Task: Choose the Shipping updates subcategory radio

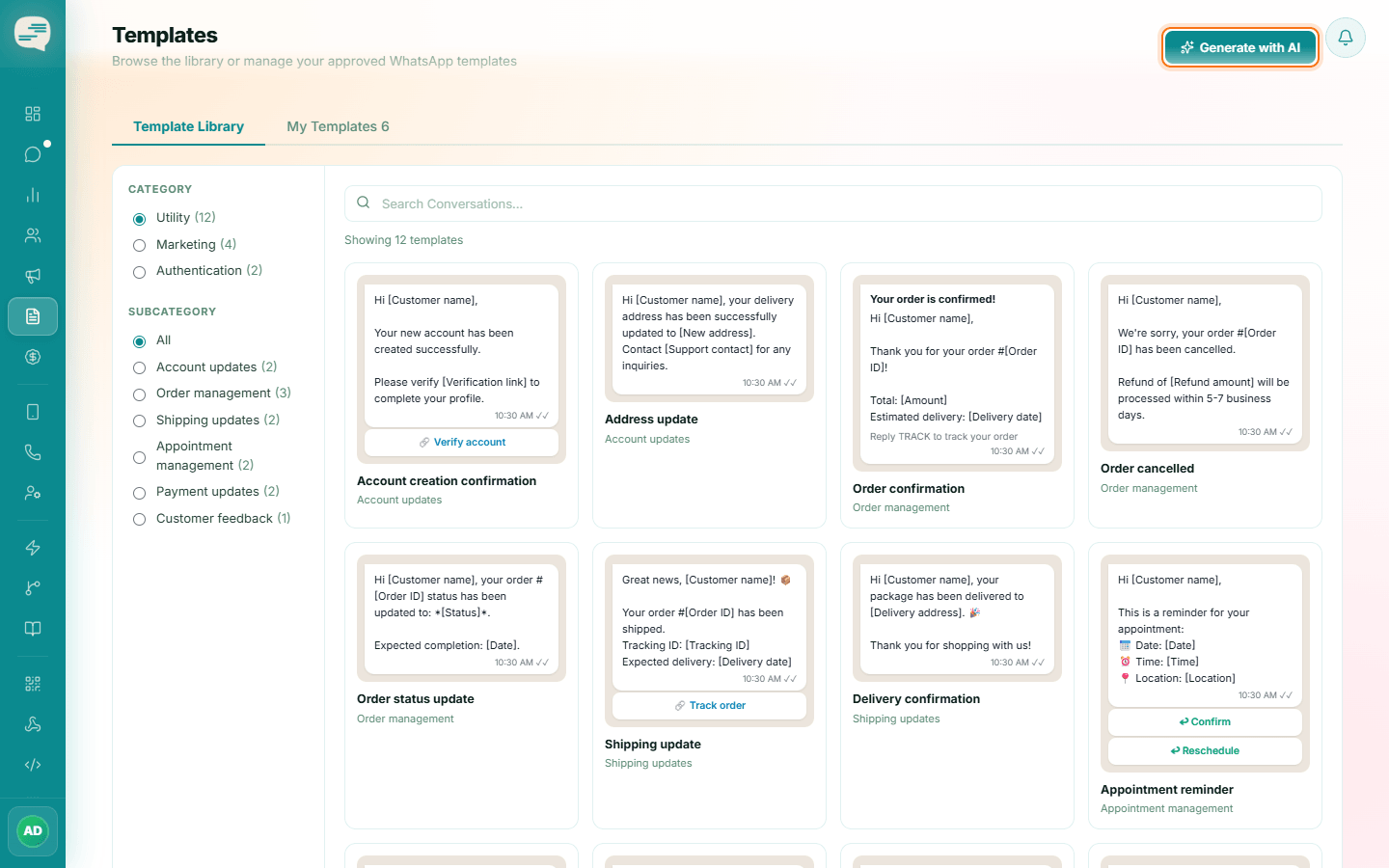Action: click(x=139, y=420)
